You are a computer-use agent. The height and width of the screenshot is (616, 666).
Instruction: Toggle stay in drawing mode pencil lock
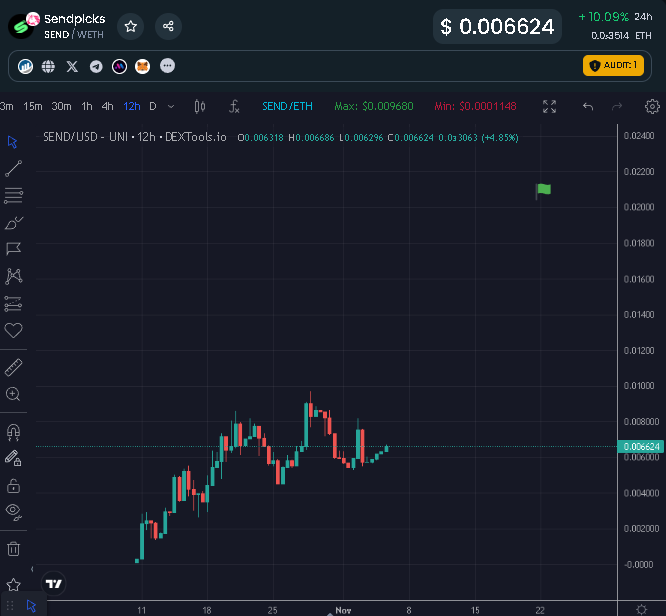pos(13,458)
